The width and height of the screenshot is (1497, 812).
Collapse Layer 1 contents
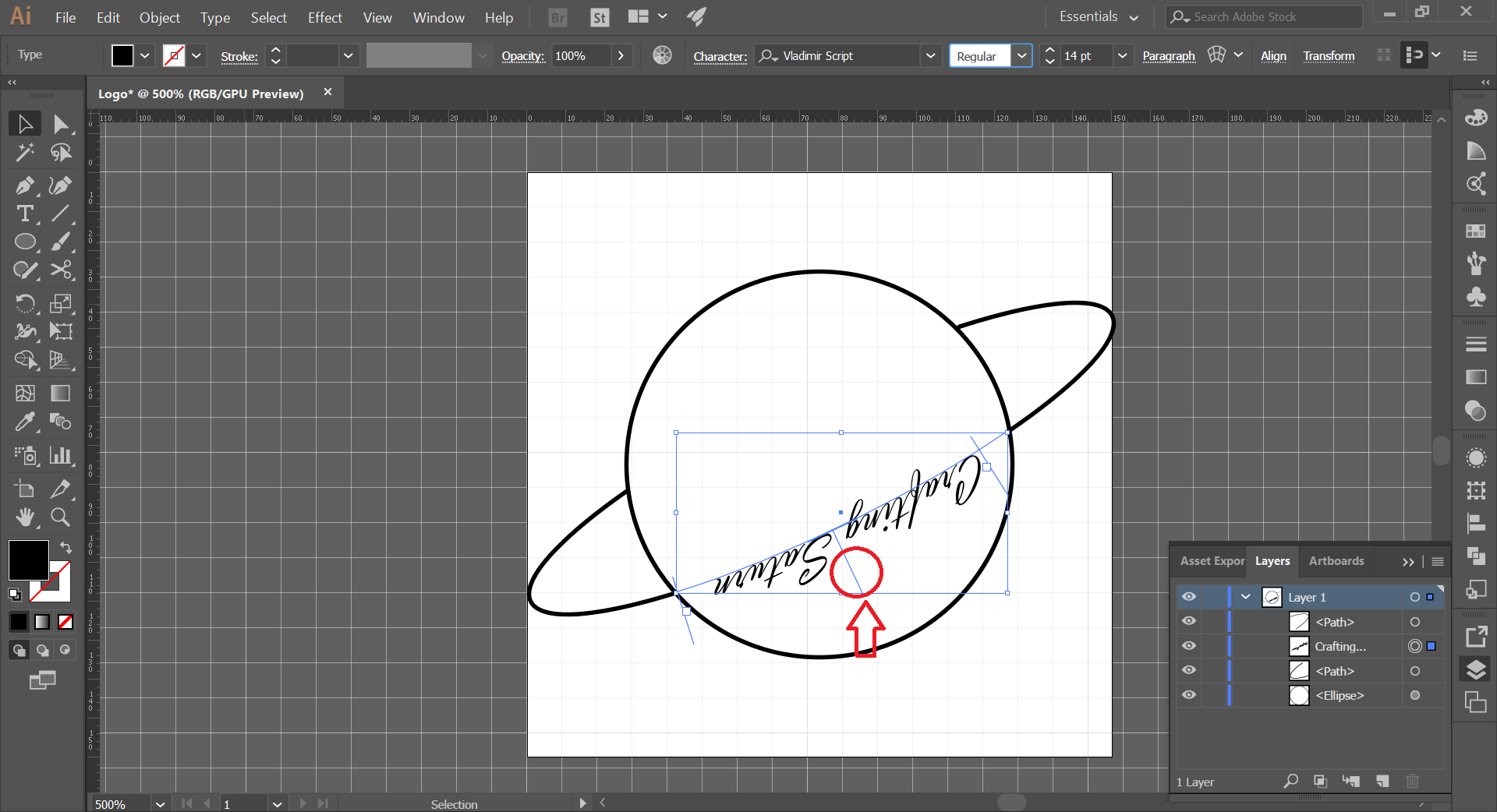(1245, 597)
